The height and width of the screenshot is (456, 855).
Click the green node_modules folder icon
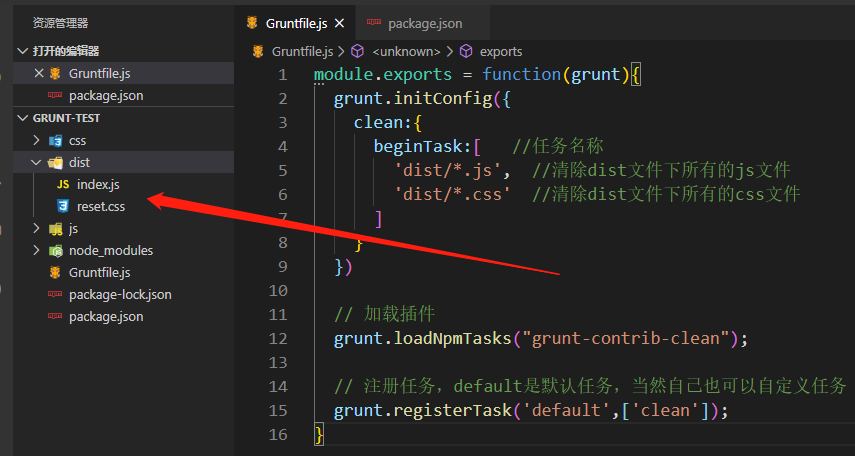[x=55, y=250]
